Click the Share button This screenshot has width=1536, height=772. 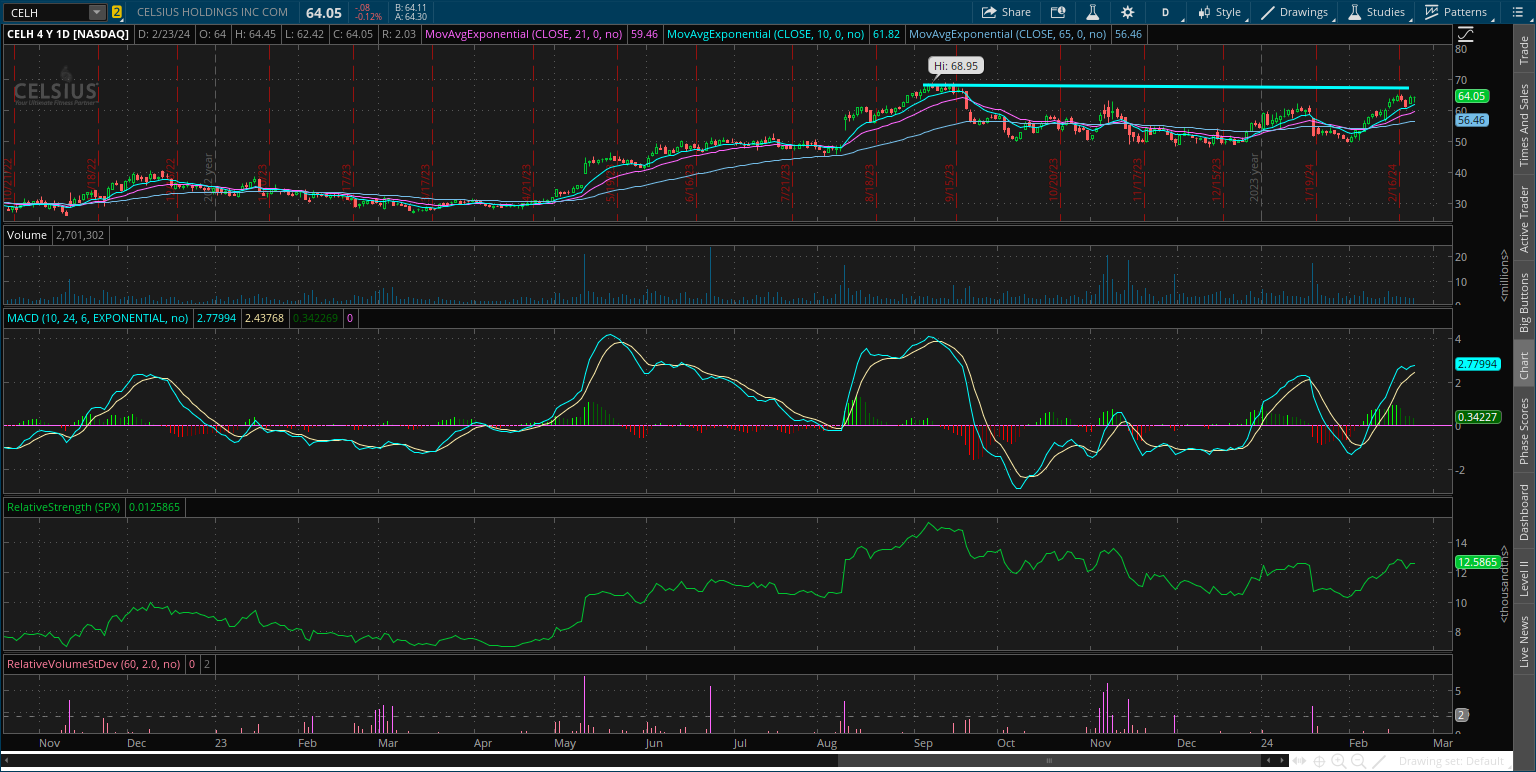1006,12
